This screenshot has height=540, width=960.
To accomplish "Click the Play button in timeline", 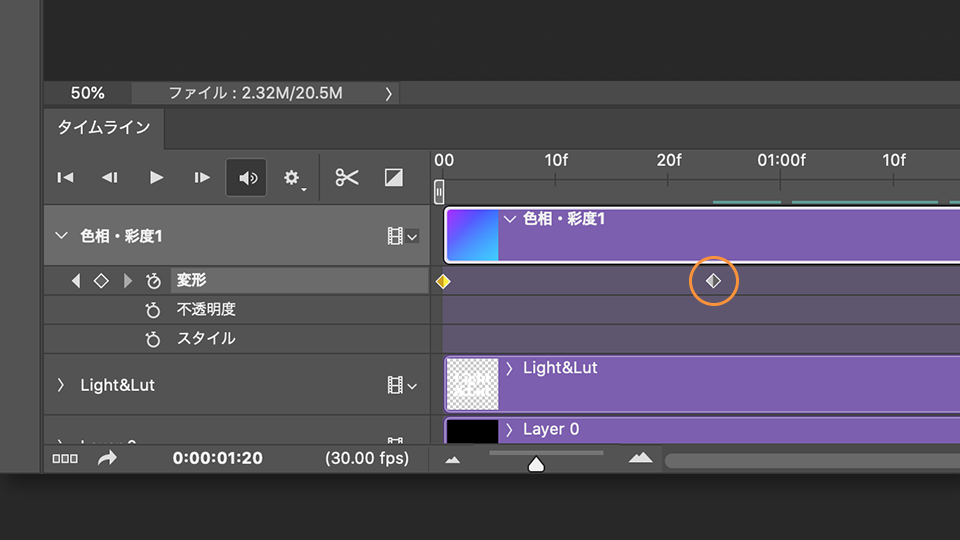I will click(156, 178).
